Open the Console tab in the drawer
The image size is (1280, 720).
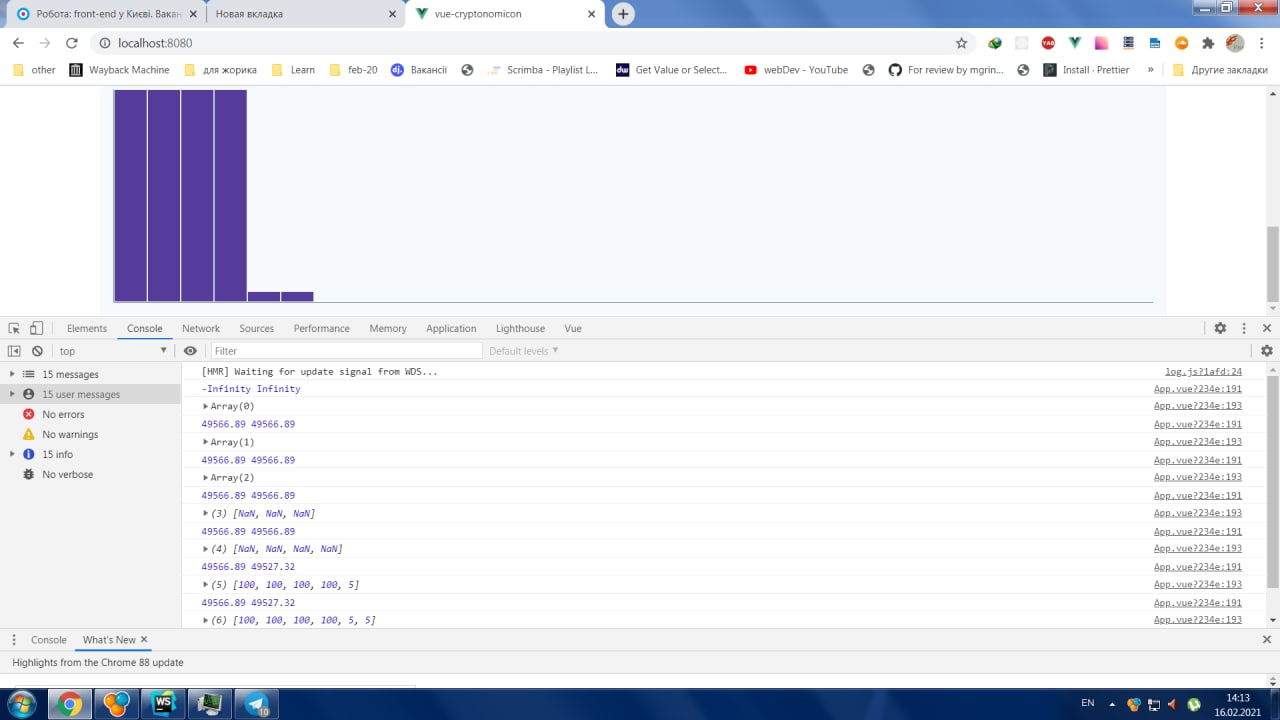coord(48,640)
